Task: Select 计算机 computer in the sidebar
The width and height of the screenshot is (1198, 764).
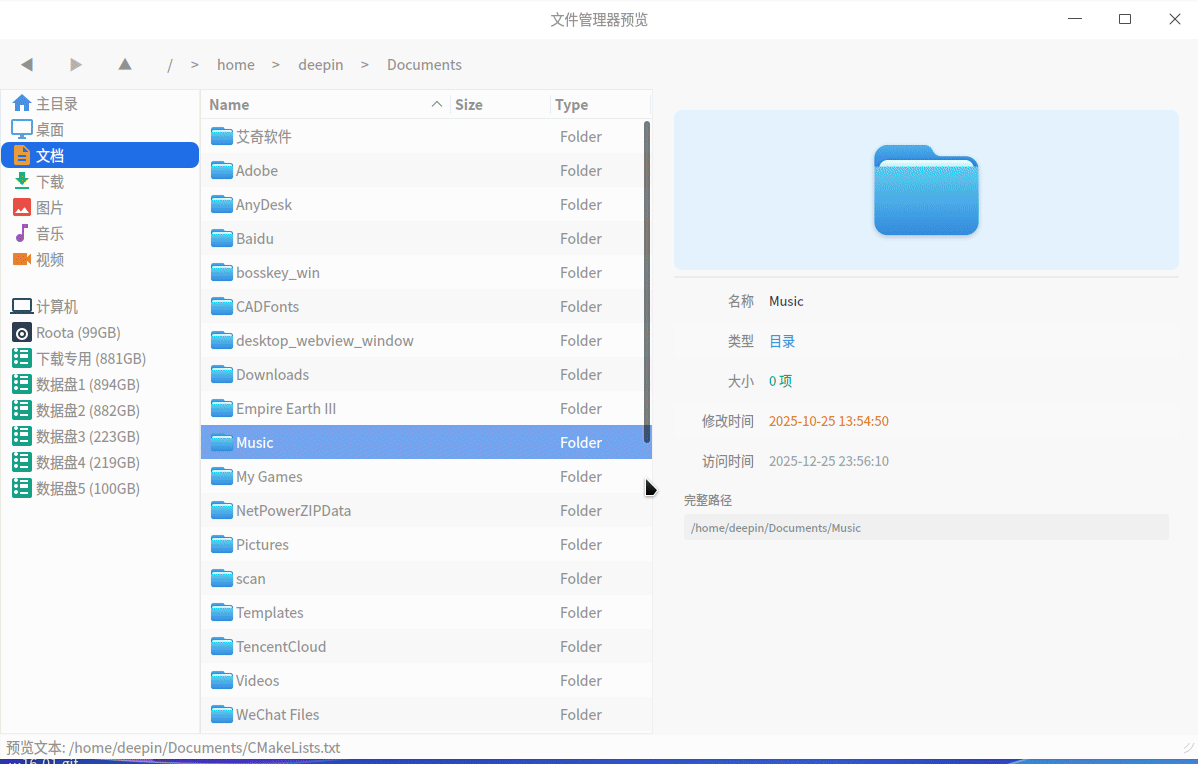Action: (x=100, y=307)
